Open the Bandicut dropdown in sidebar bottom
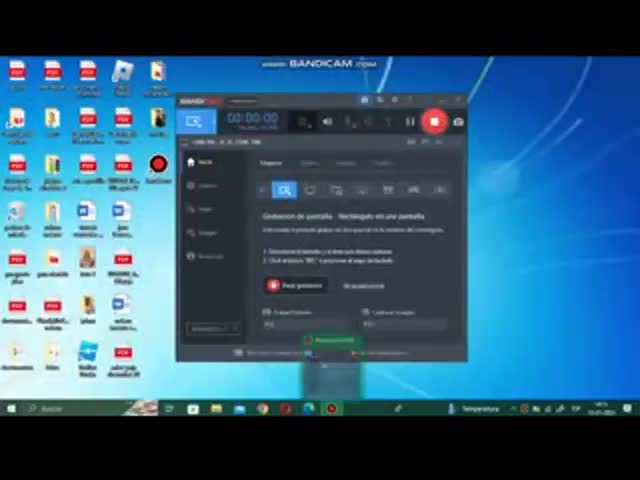 point(213,328)
